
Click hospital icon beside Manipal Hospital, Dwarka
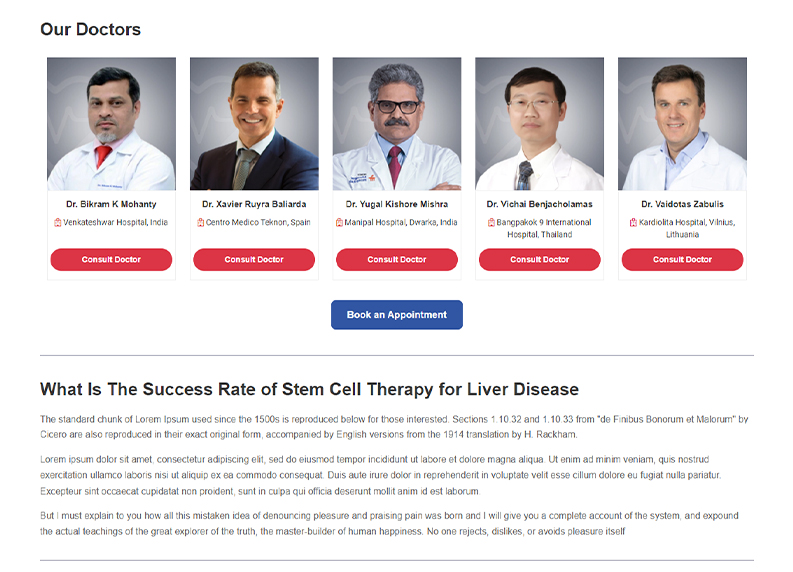click(x=339, y=222)
